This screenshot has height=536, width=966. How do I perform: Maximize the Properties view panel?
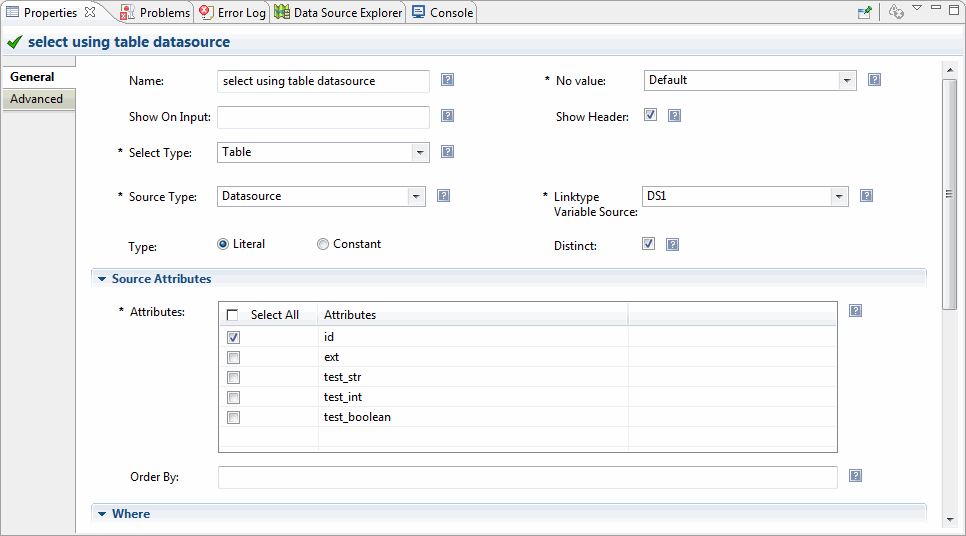(954, 10)
